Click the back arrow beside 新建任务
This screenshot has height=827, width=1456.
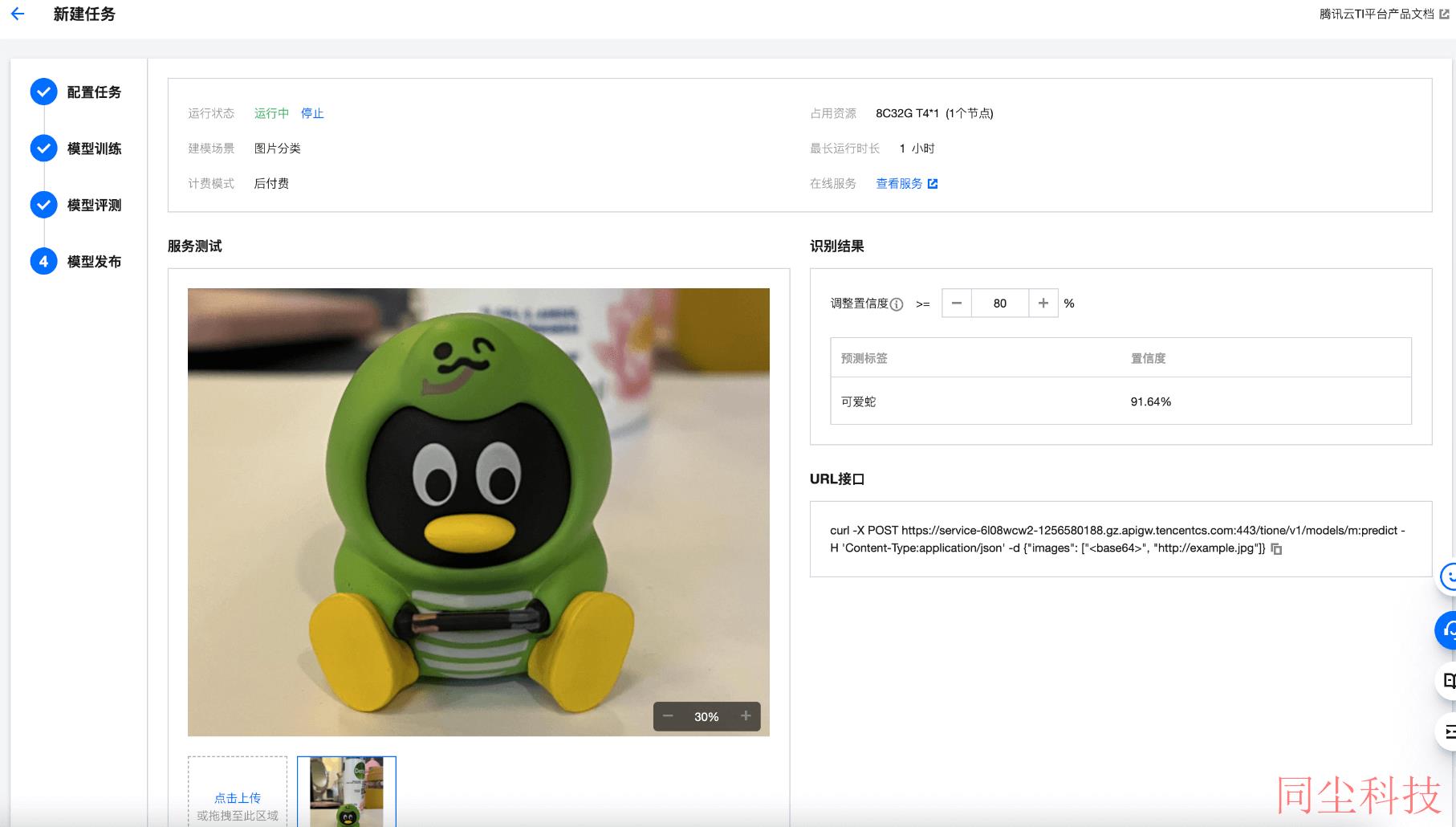coord(18,14)
